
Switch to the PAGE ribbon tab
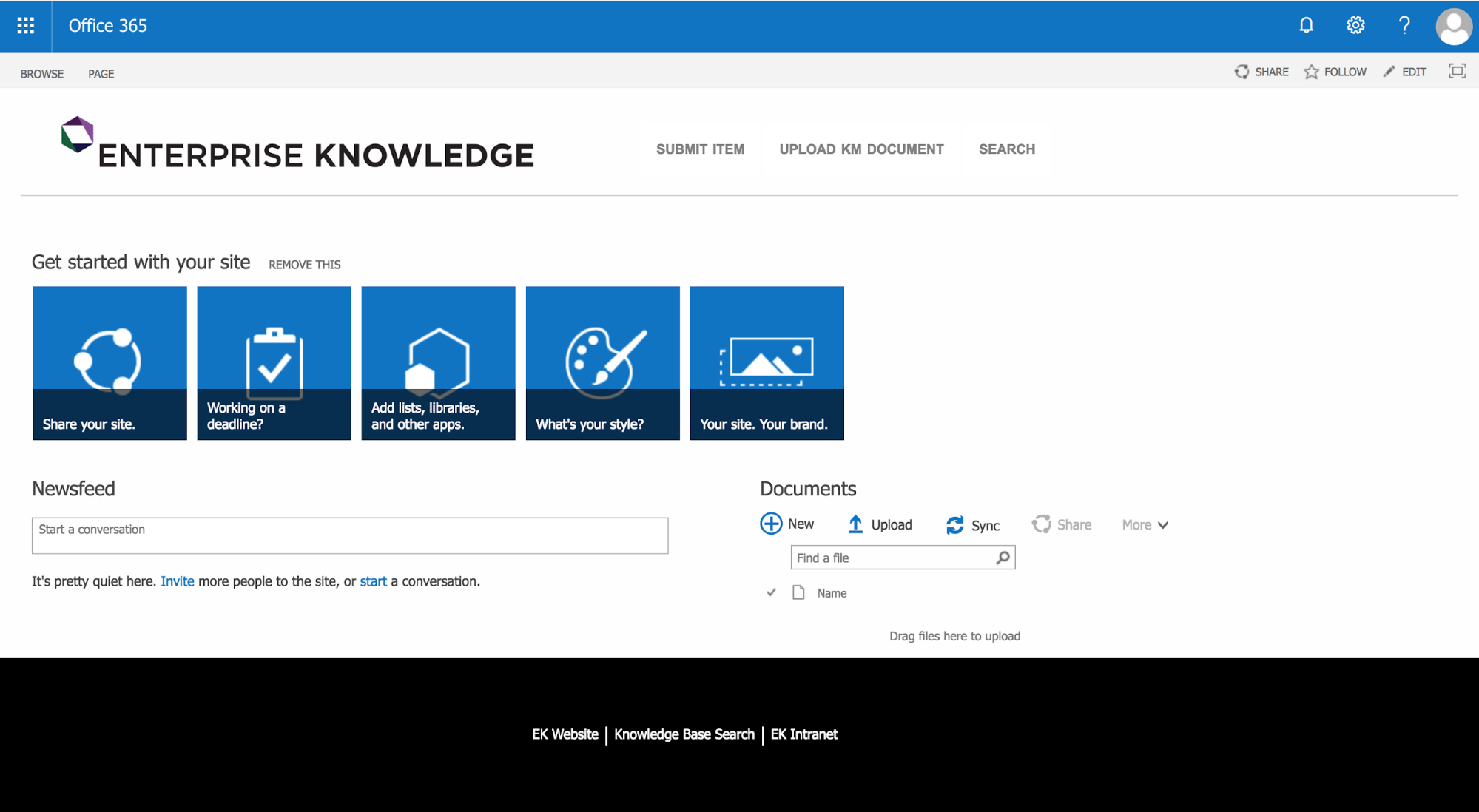pyautogui.click(x=101, y=74)
